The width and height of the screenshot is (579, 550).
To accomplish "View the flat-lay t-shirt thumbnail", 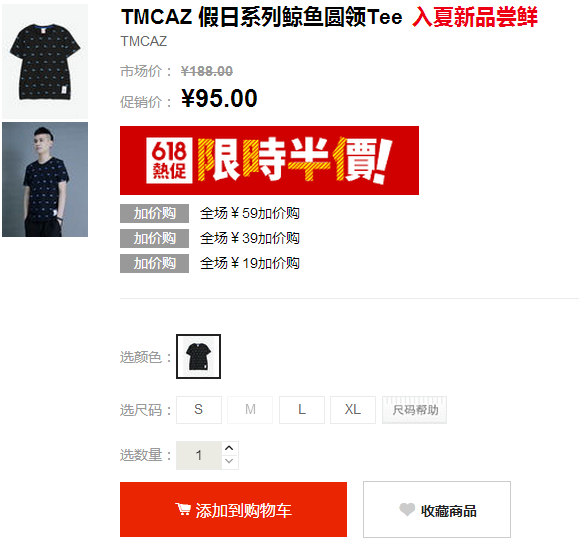I will (x=45, y=61).
